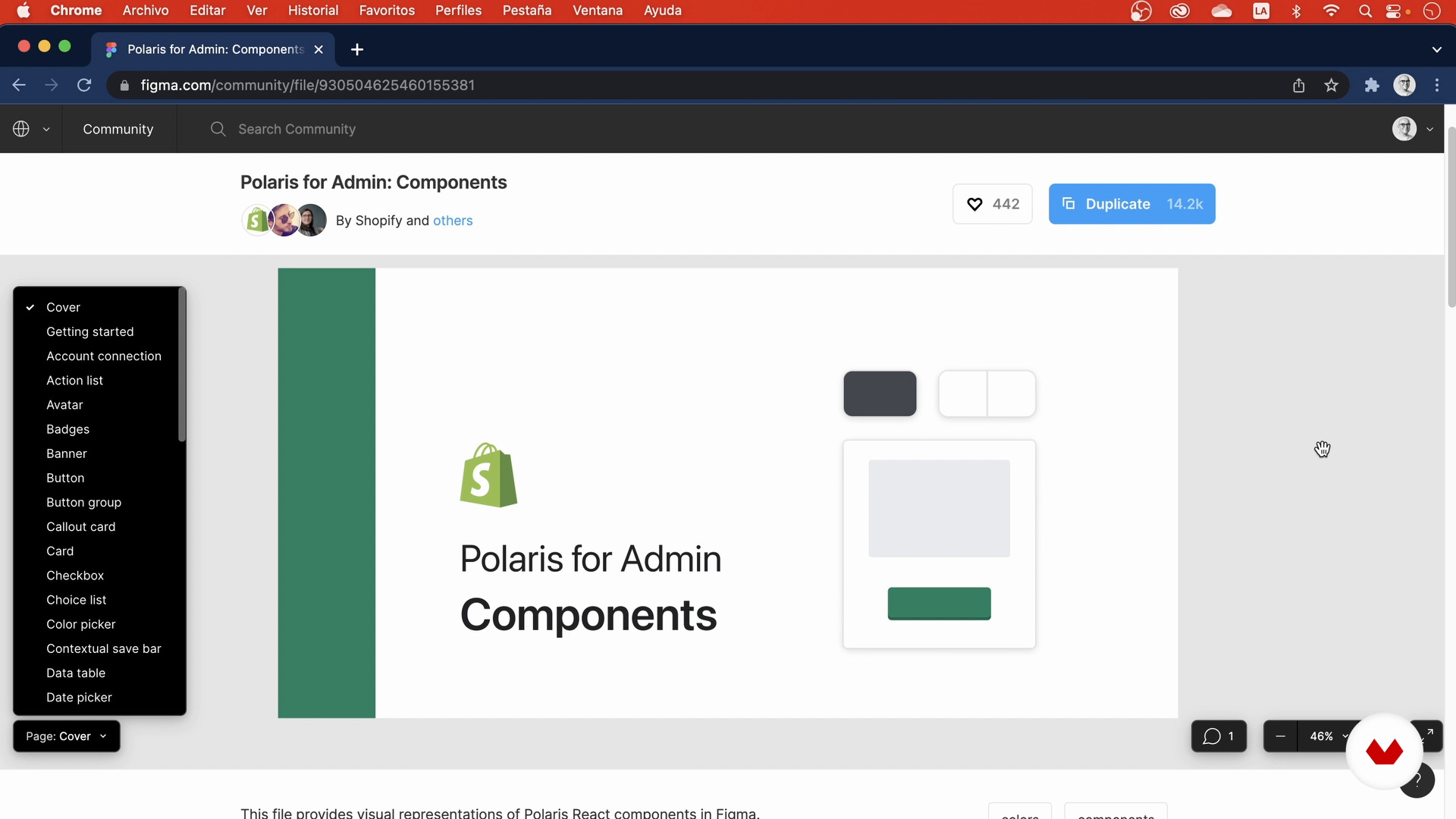Go to the Choice list page
Viewport: 1456px width, 819px height.
pos(76,600)
